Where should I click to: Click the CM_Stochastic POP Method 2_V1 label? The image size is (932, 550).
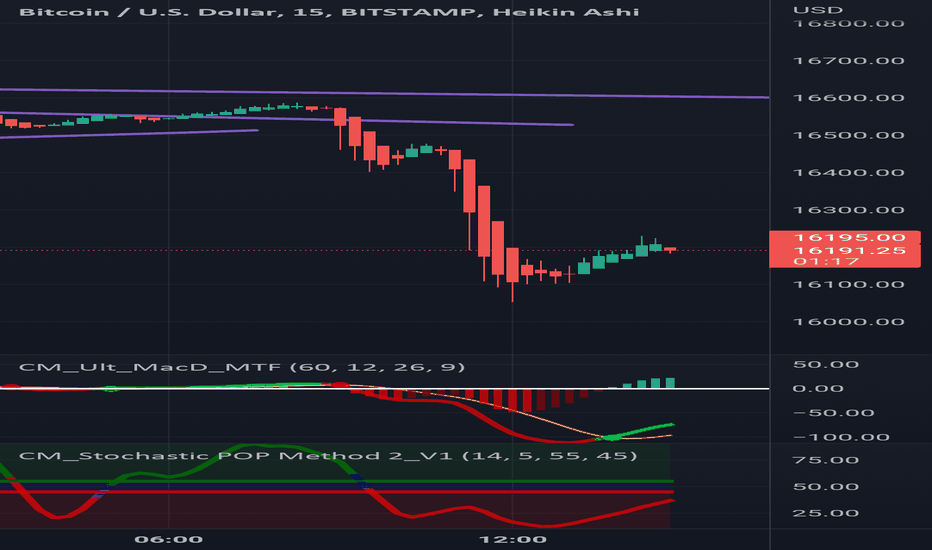328,455
